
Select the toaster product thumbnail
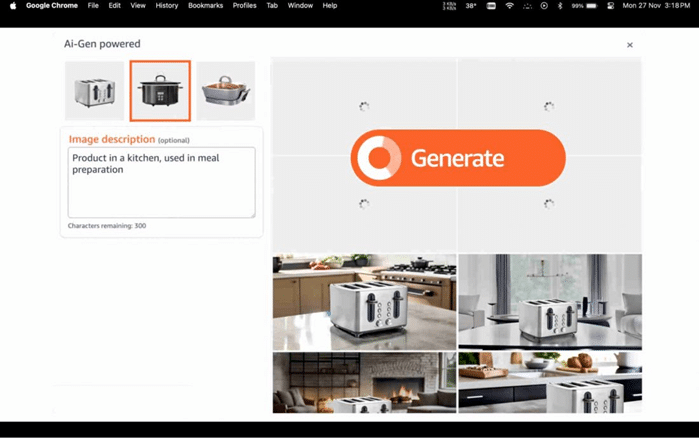95,91
